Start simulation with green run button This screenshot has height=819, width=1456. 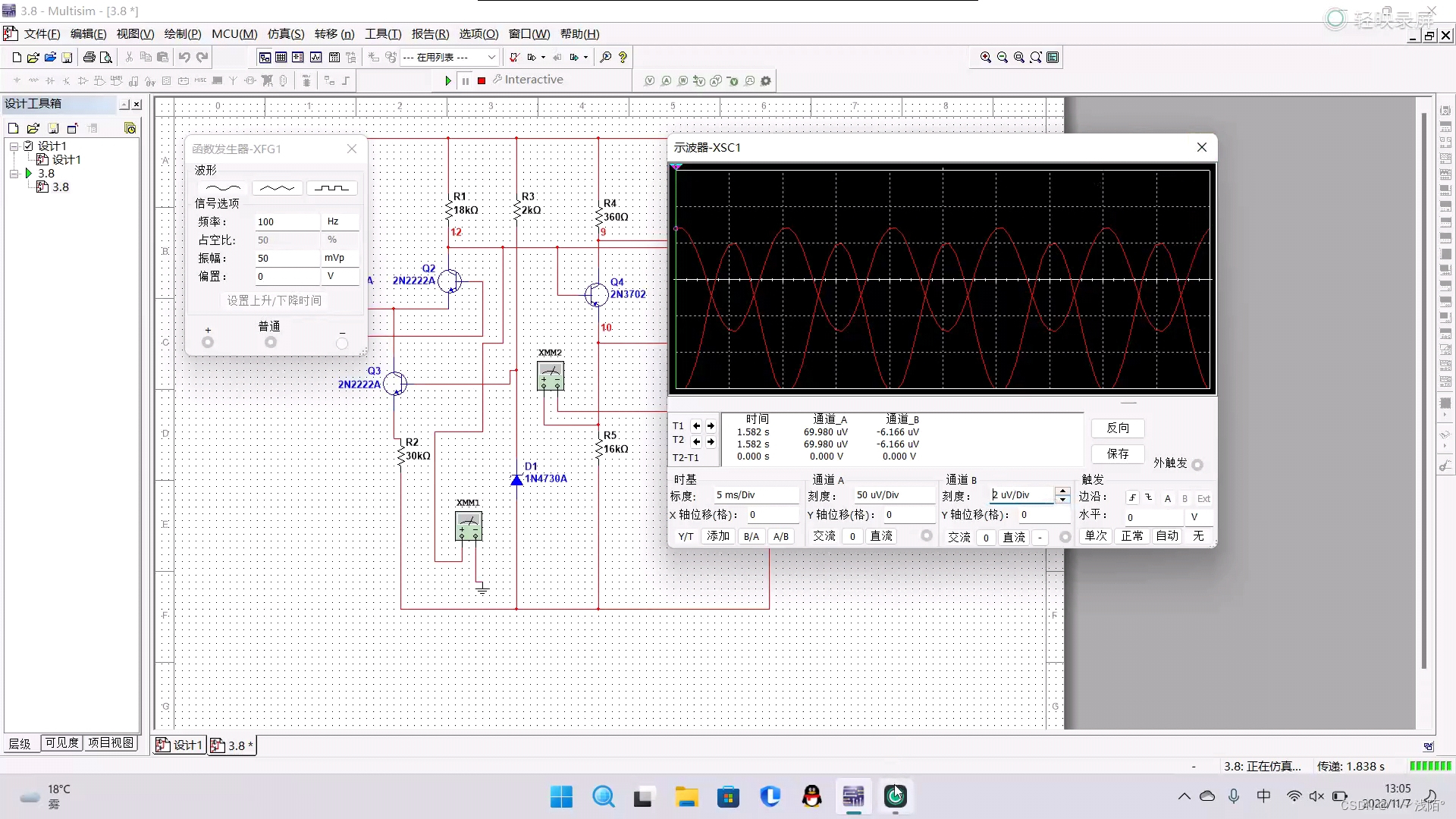[x=448, y=80]
